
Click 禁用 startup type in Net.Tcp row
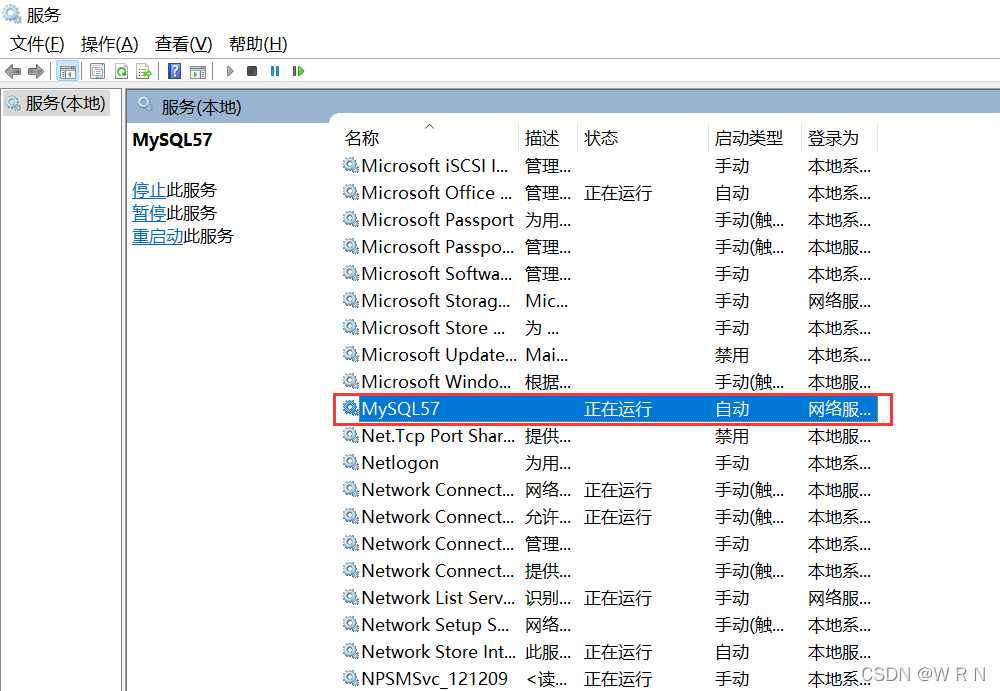tap(732, 436)
